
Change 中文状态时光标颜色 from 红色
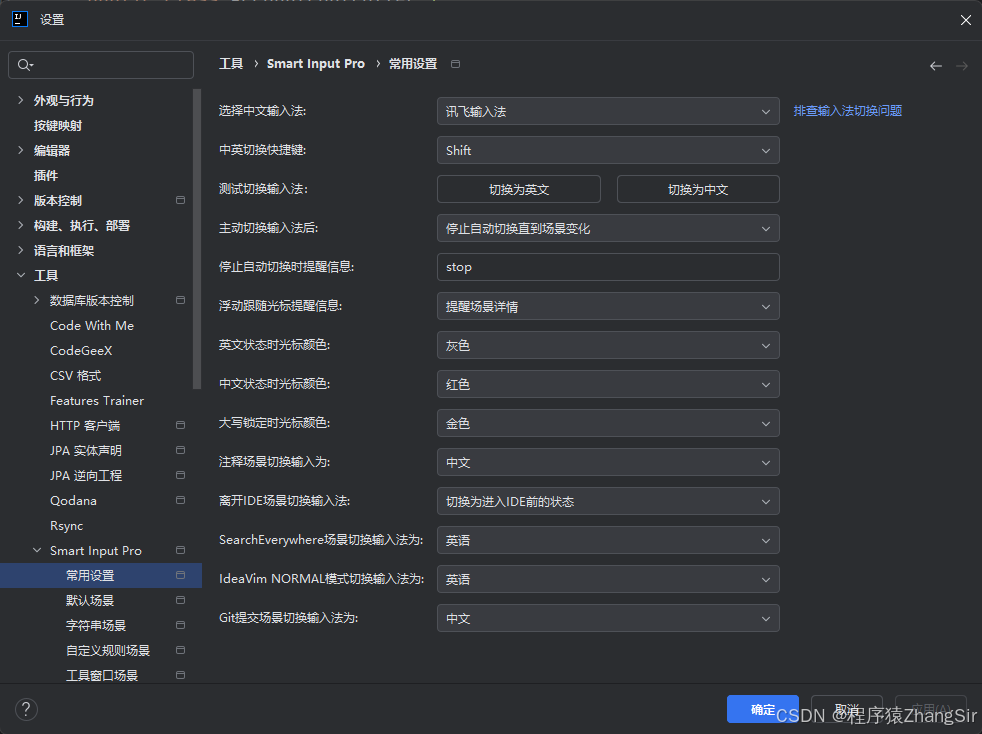point(608,385)
